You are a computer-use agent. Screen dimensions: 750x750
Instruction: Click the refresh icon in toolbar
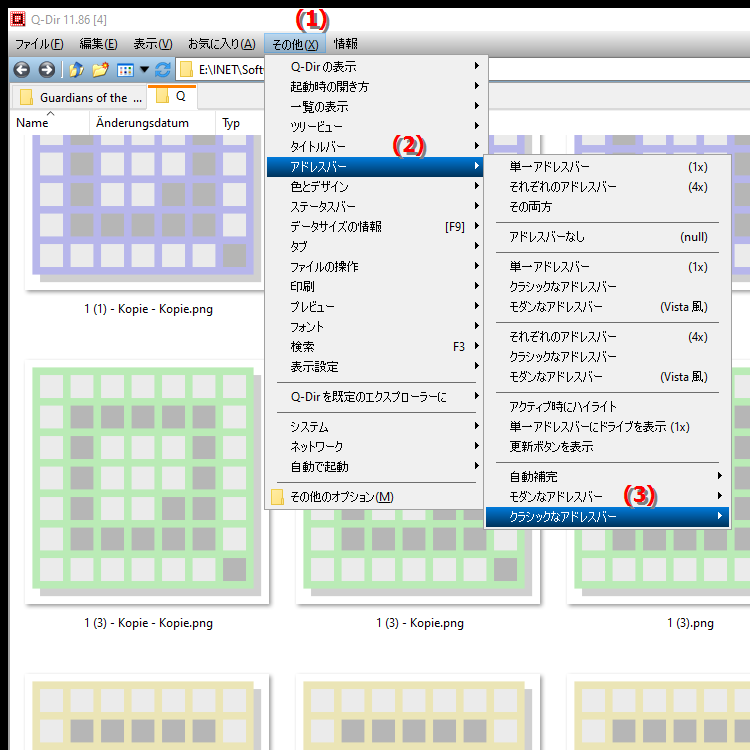tap(163, 70)
